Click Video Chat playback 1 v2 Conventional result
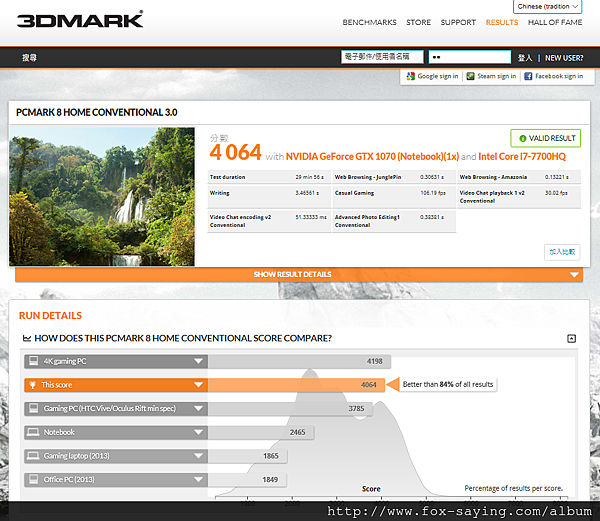600x521 pixels. pos(519,197)
